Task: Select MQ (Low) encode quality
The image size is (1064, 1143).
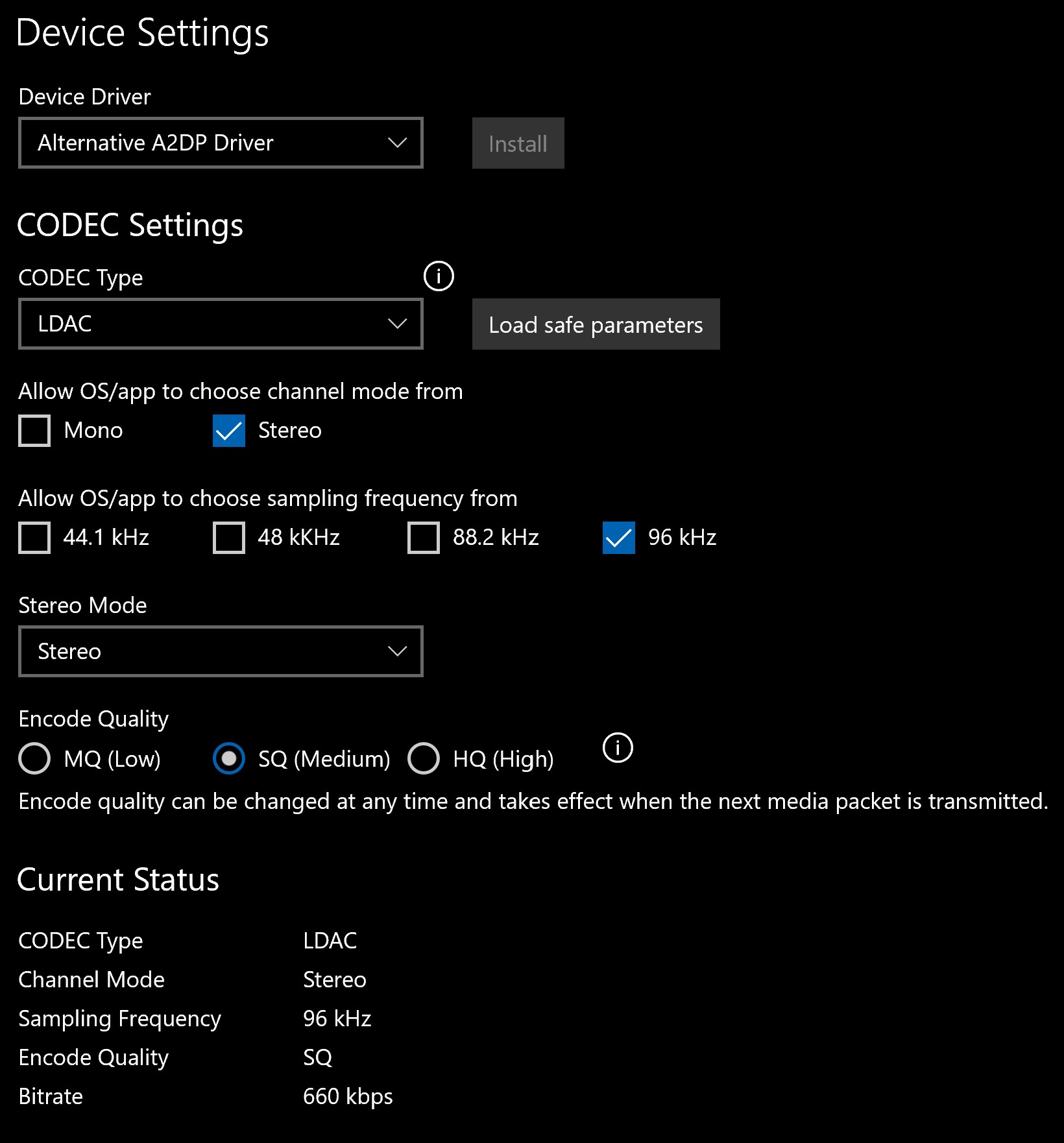Action: click(34, 758)
